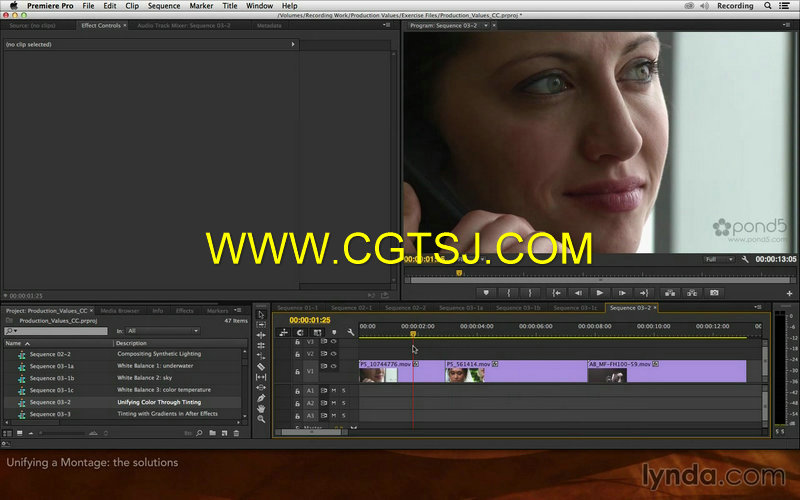The width and height of the screenshot is (800, 500).
Task: Toggle nest sequences option in timeline header
Action: point(284,332)
